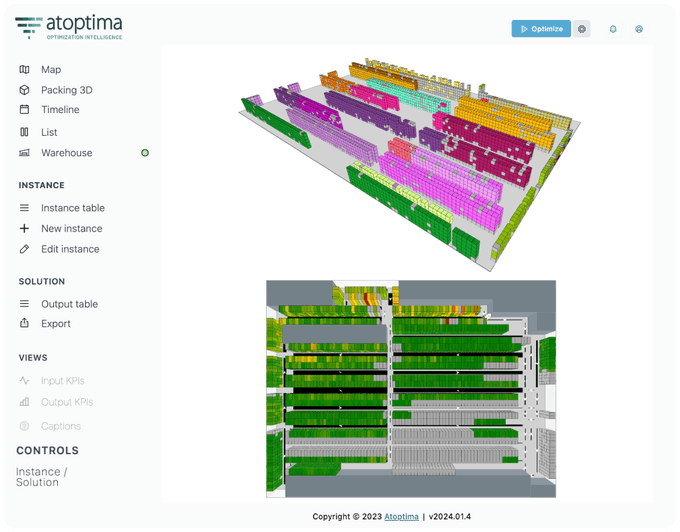Click the Export share icon
The image size is (680, 532).
24,323
